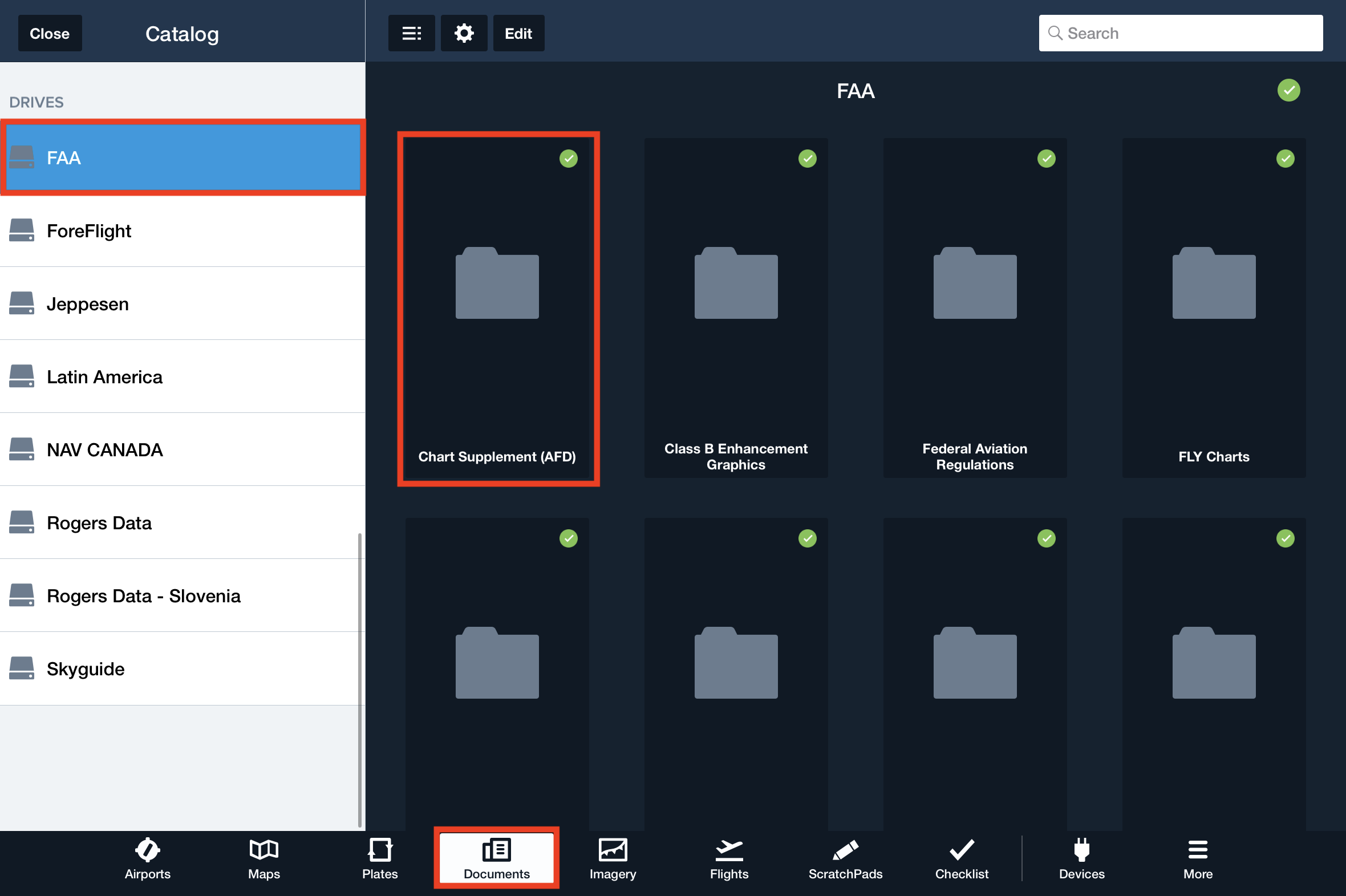Toggle the list view icon

[x=411, y=33]
